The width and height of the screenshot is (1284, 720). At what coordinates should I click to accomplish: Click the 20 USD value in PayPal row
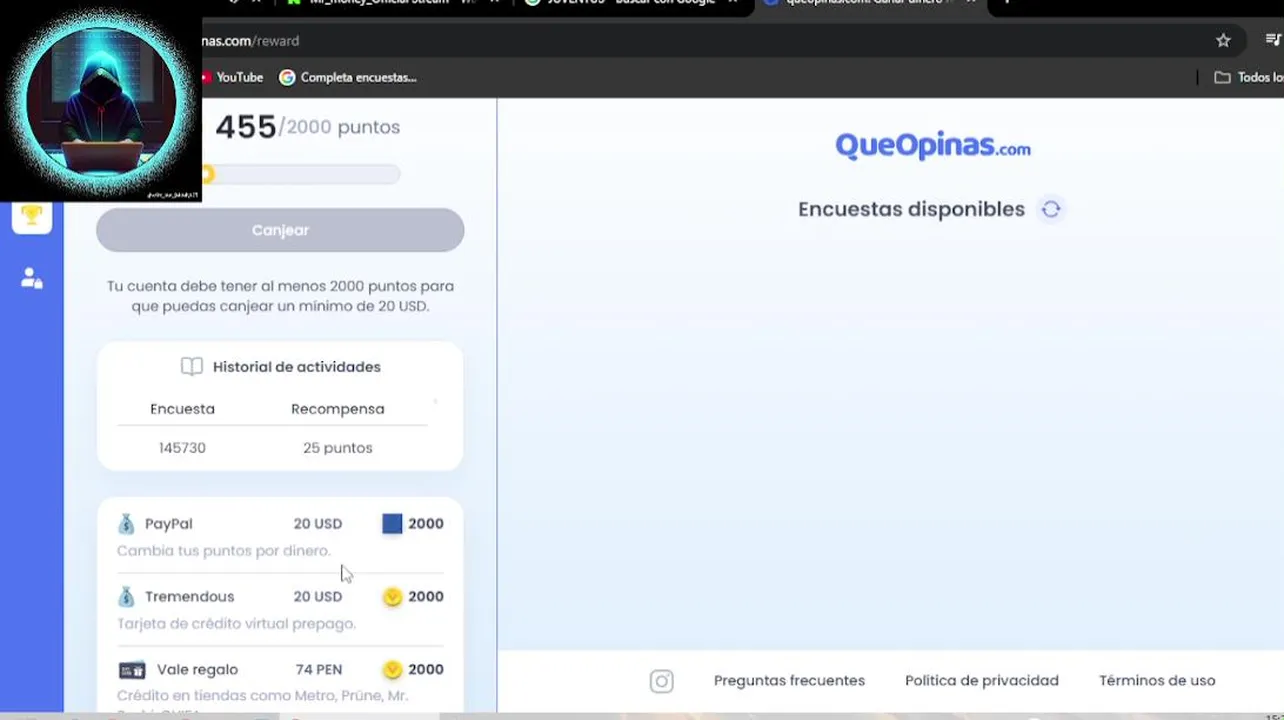(x=318, y=524)
